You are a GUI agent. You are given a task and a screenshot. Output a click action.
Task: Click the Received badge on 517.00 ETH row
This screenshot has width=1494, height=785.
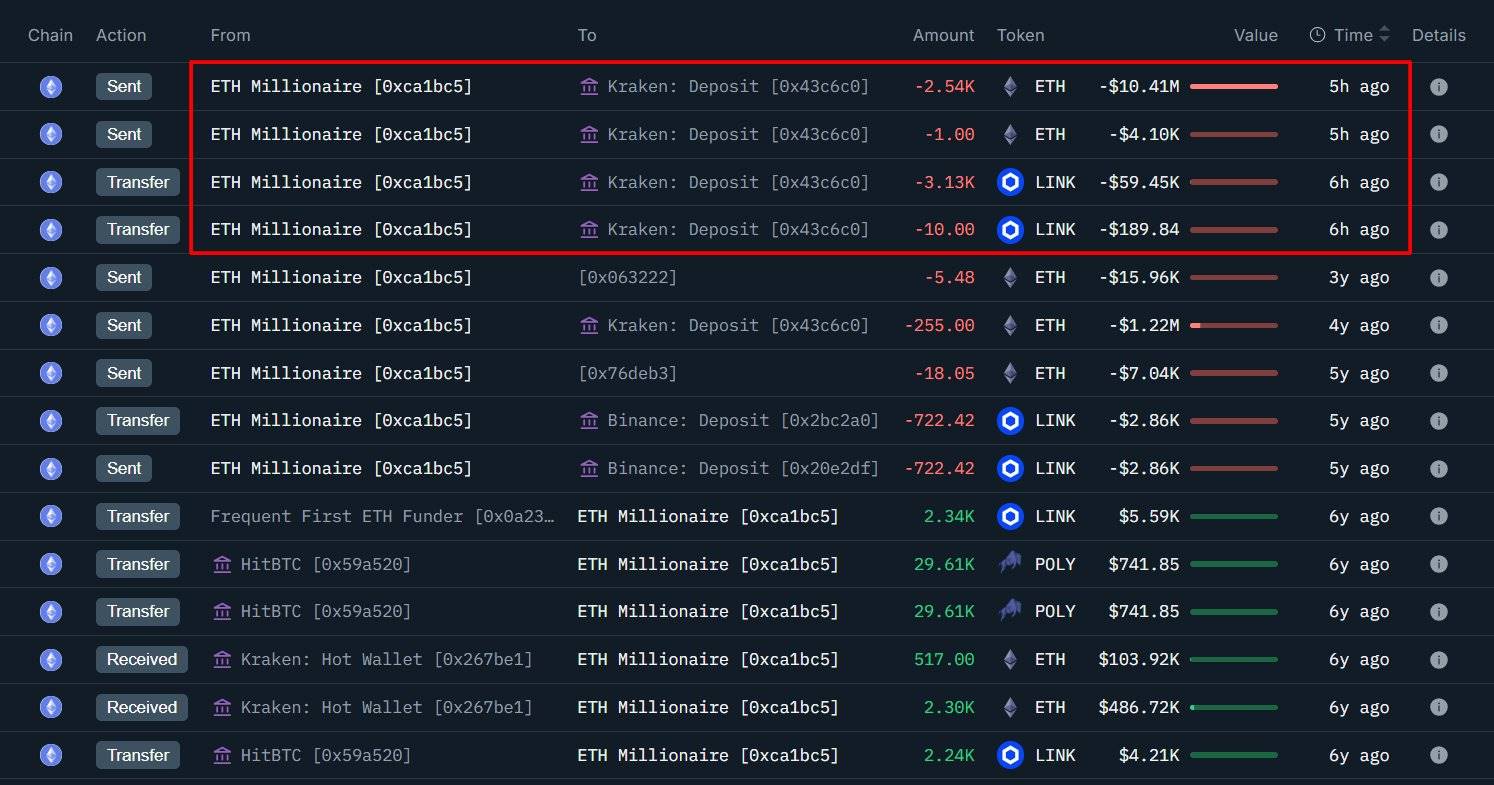[x=141, y=659]
